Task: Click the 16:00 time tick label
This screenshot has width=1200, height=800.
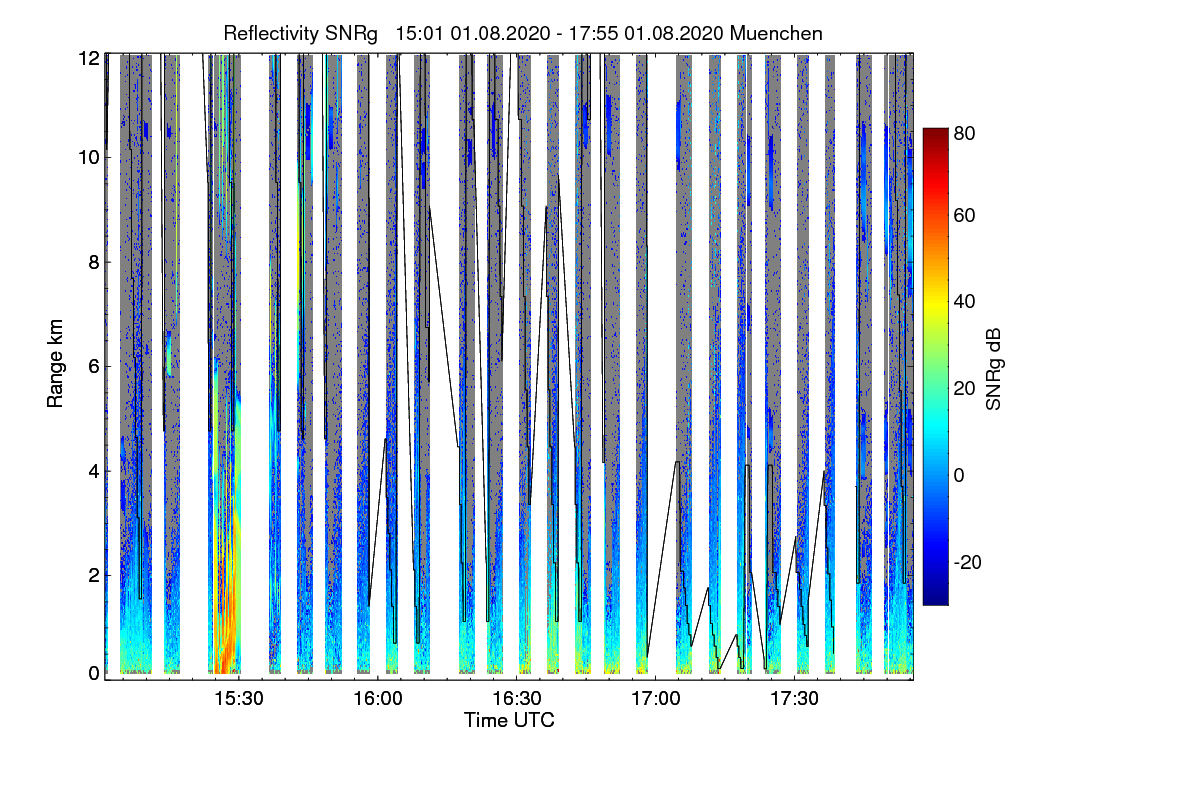Action: coord(377,699)
